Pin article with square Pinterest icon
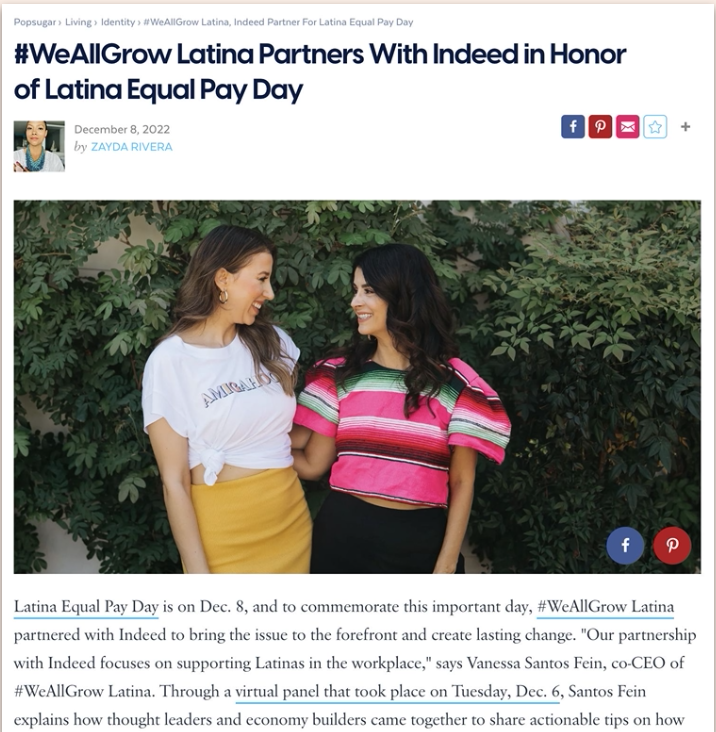This screenshot has height=732, width=716. [600, 127]
